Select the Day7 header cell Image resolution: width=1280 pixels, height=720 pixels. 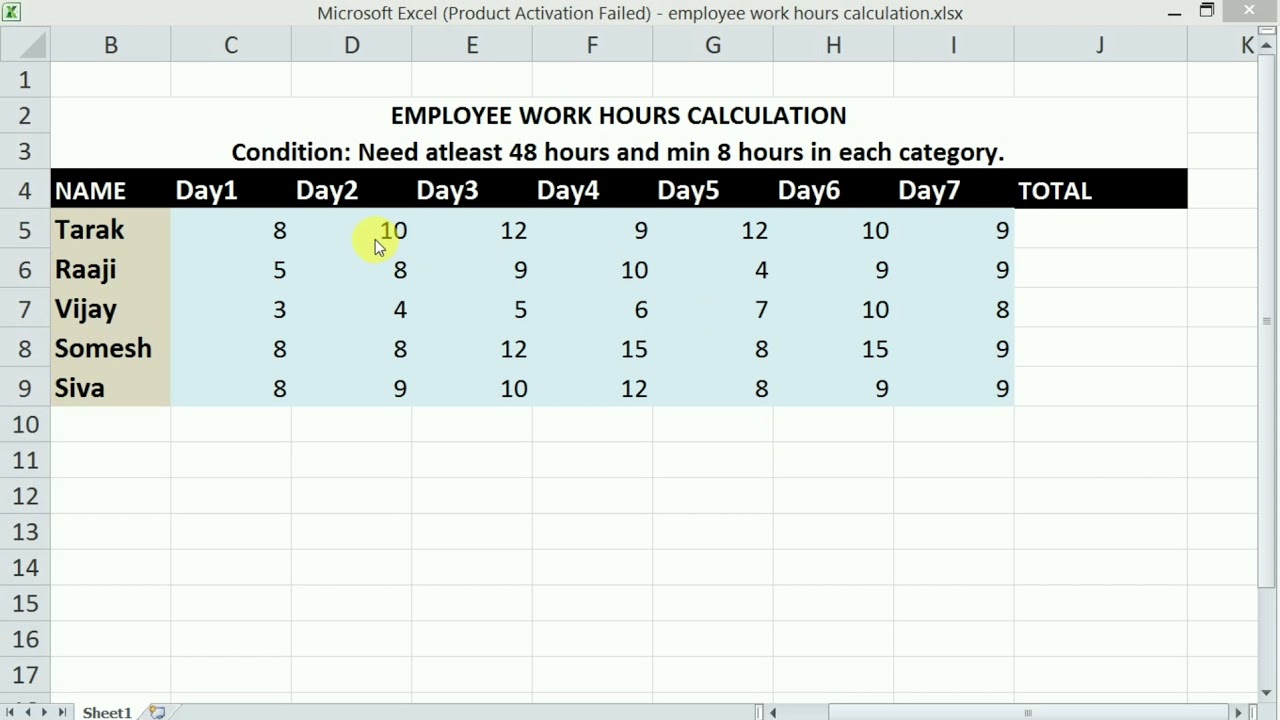coord(954,190)
